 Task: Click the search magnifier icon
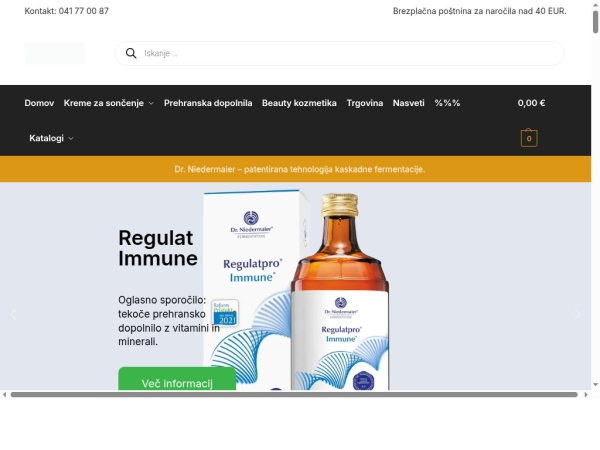pyautogui.click(x=131, y=53)
